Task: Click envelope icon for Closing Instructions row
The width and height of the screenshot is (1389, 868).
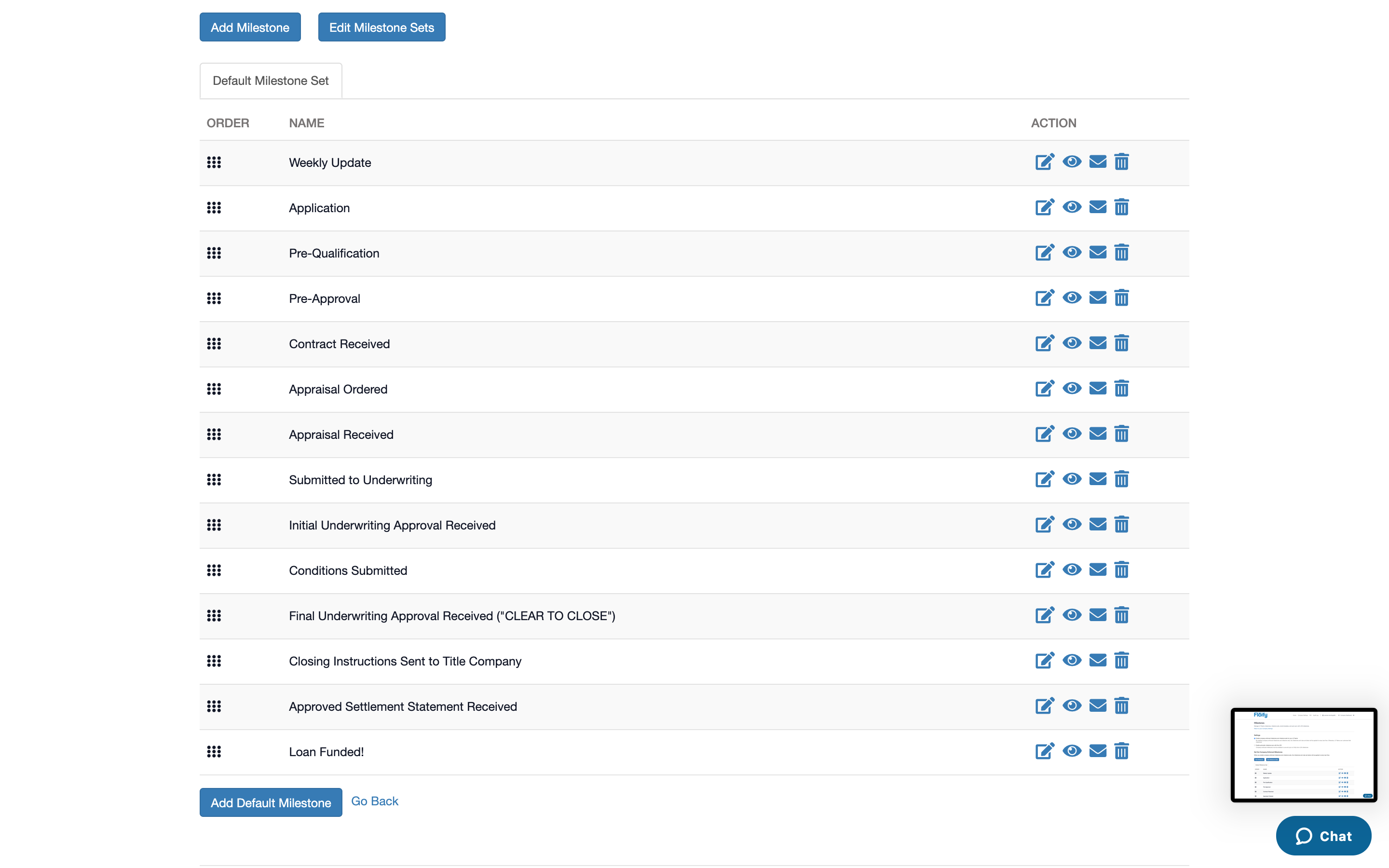Action: (1097, 661)
